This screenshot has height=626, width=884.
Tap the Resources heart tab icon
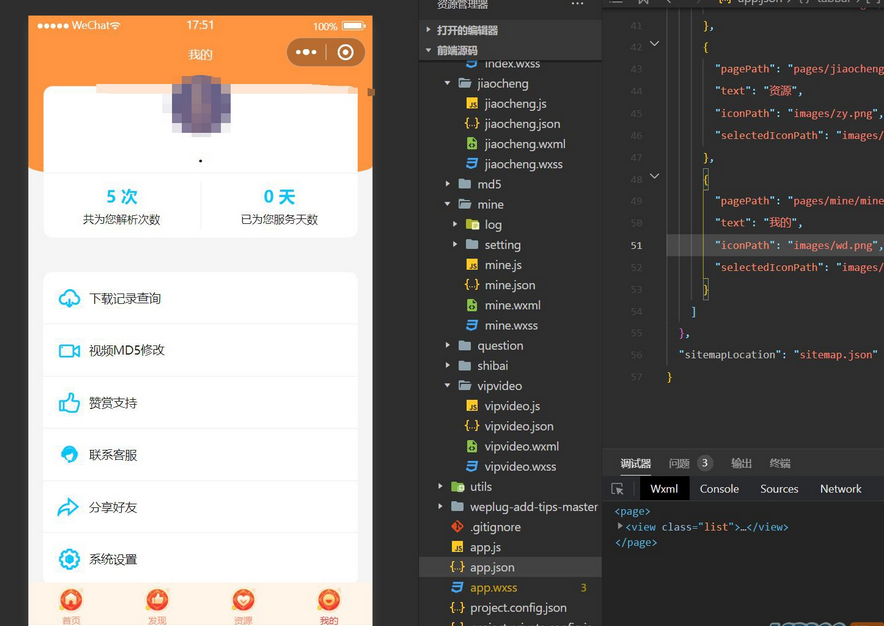(x=243, y=600)
